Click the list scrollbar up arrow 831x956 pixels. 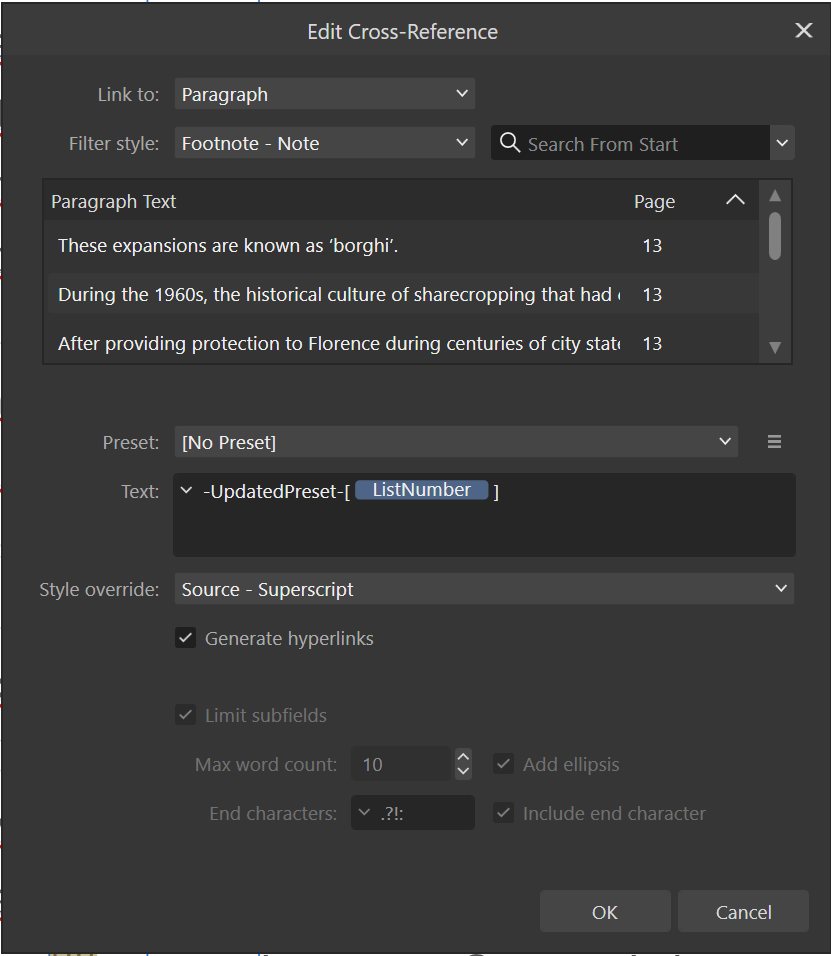775,196
